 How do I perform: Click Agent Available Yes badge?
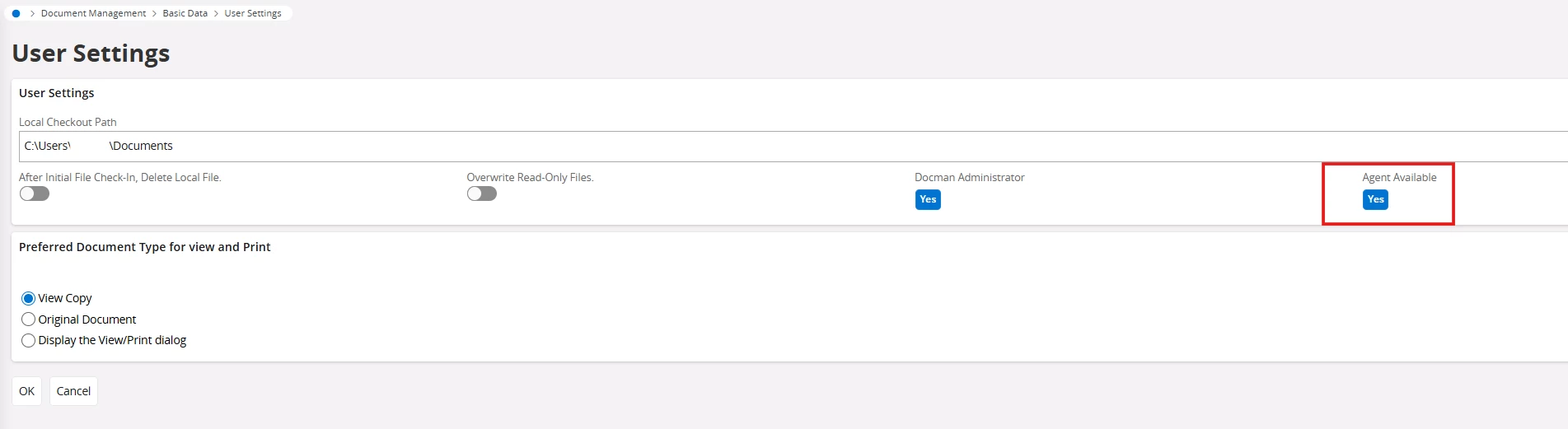[x=1375, y=199]
